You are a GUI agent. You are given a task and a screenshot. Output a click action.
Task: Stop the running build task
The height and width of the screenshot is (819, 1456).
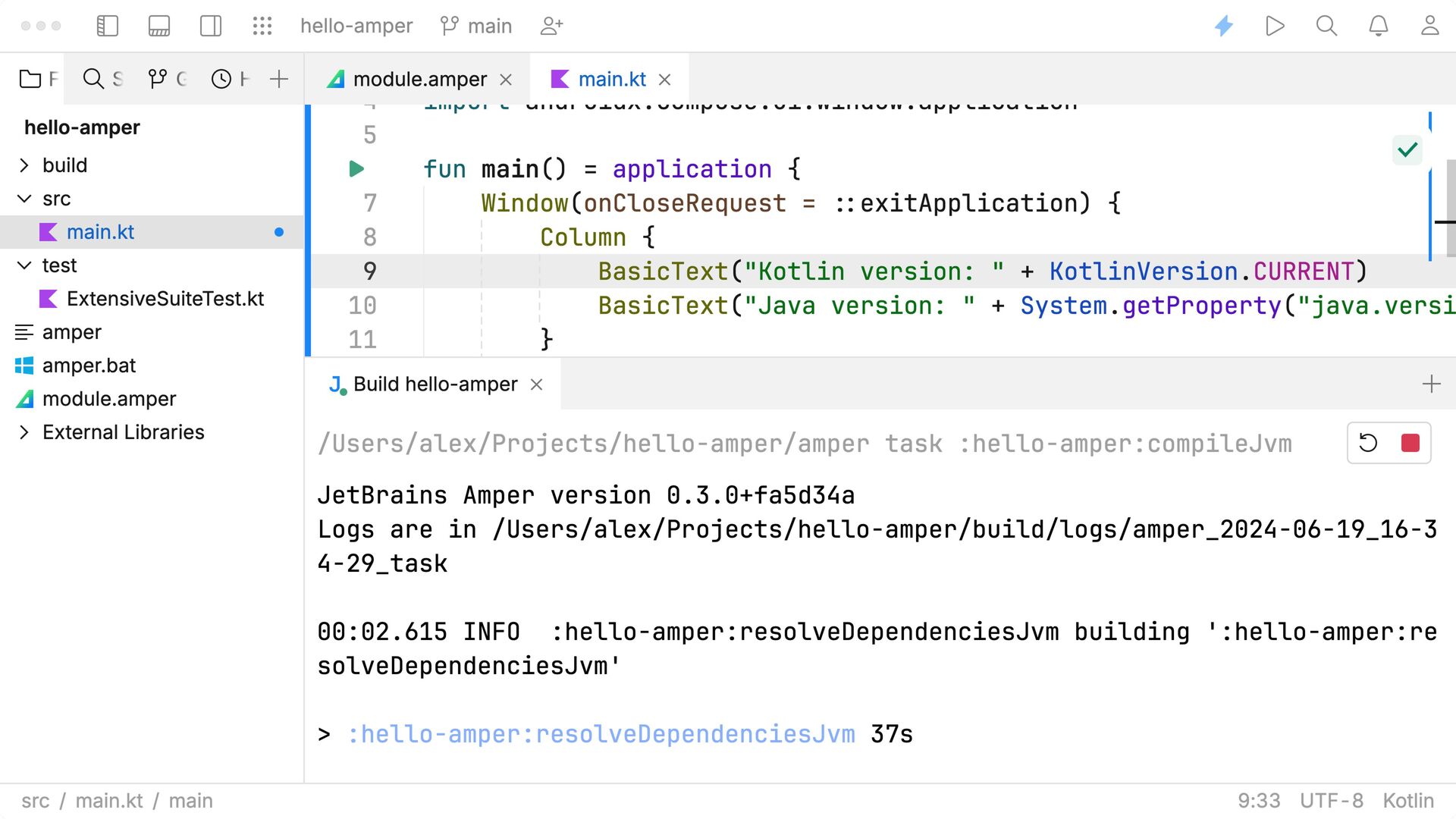[1410, 443]
